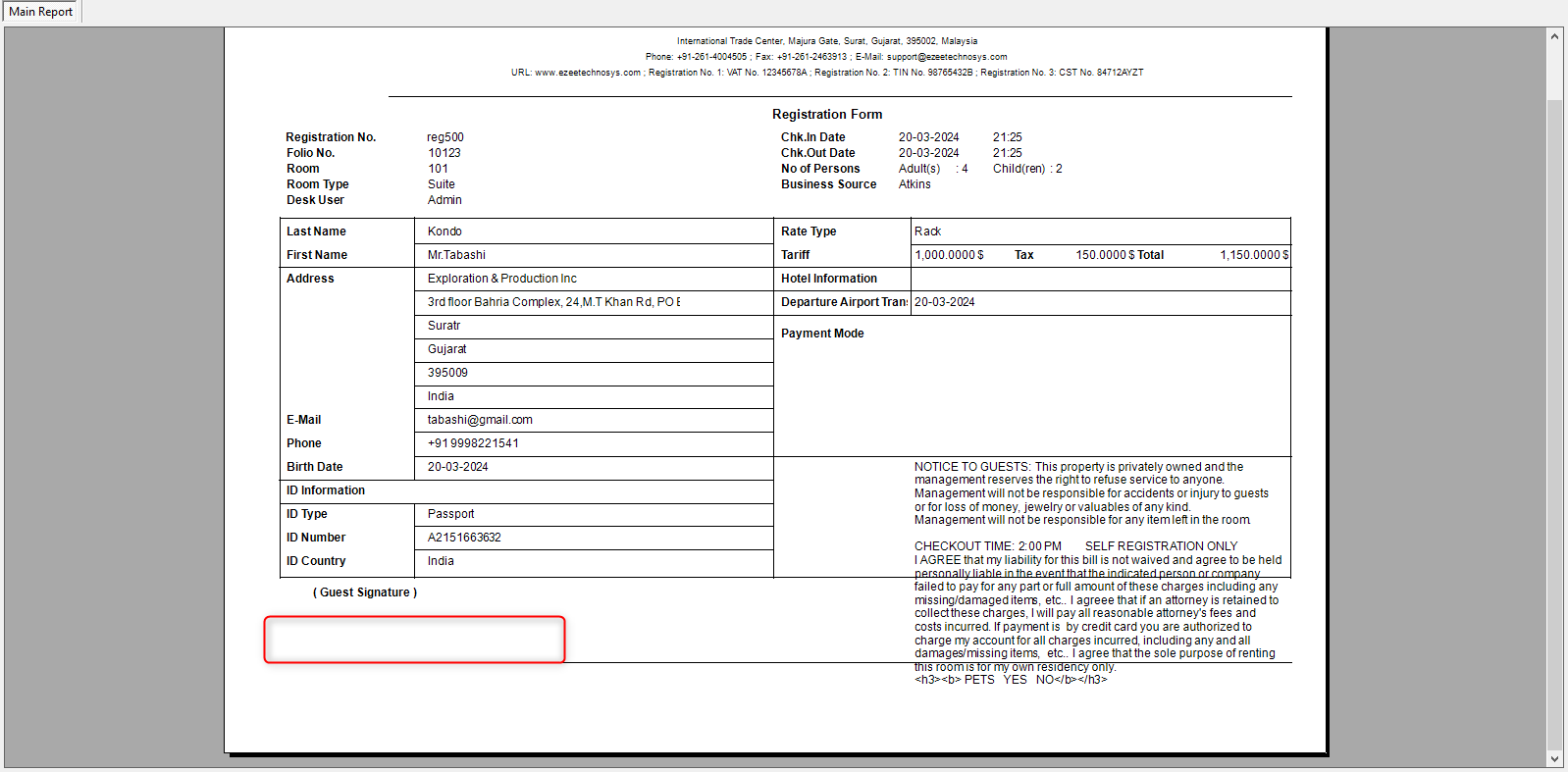The image size is (1568, 772).
Task: Click the Payment Mode label
Action: (x=822, y=334)
